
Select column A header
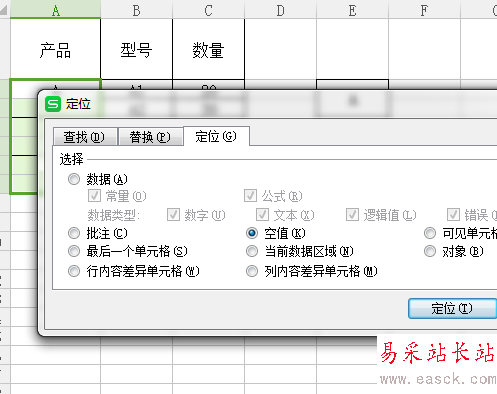55,9
